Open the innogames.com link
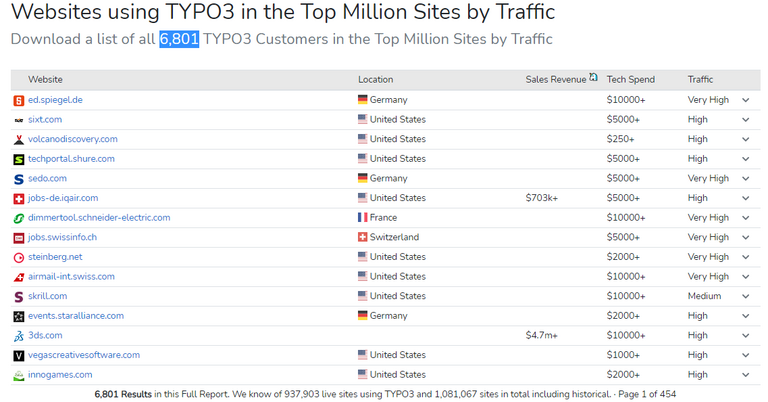 pos(60,375)
